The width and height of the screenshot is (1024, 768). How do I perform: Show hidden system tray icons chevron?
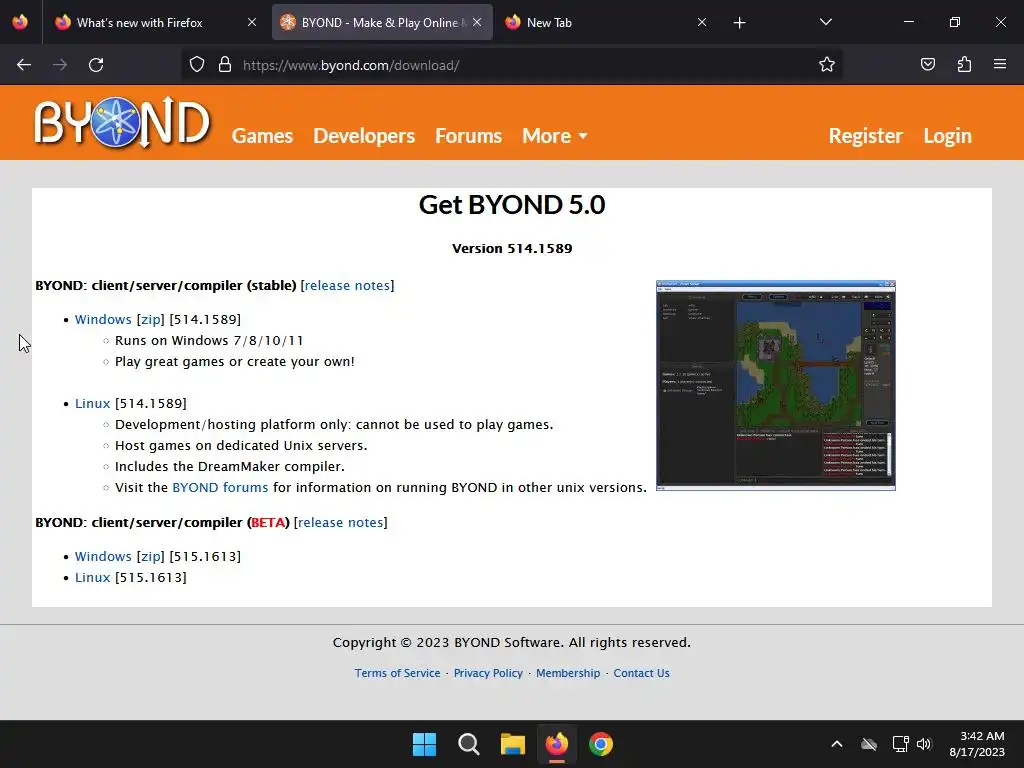[x=837, y=744]
